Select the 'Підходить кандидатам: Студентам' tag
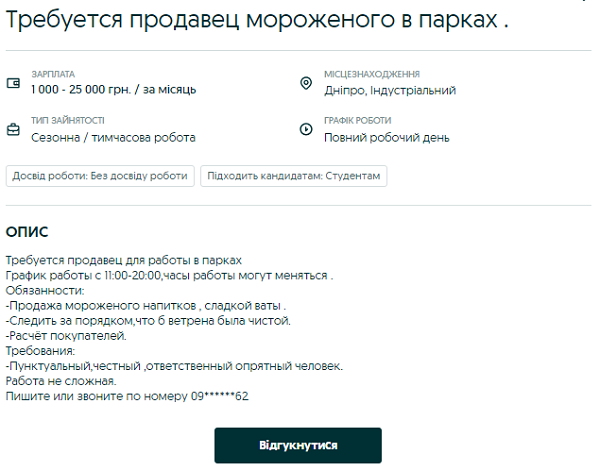Viewport: 600px width, 471px height. [293, 176]
